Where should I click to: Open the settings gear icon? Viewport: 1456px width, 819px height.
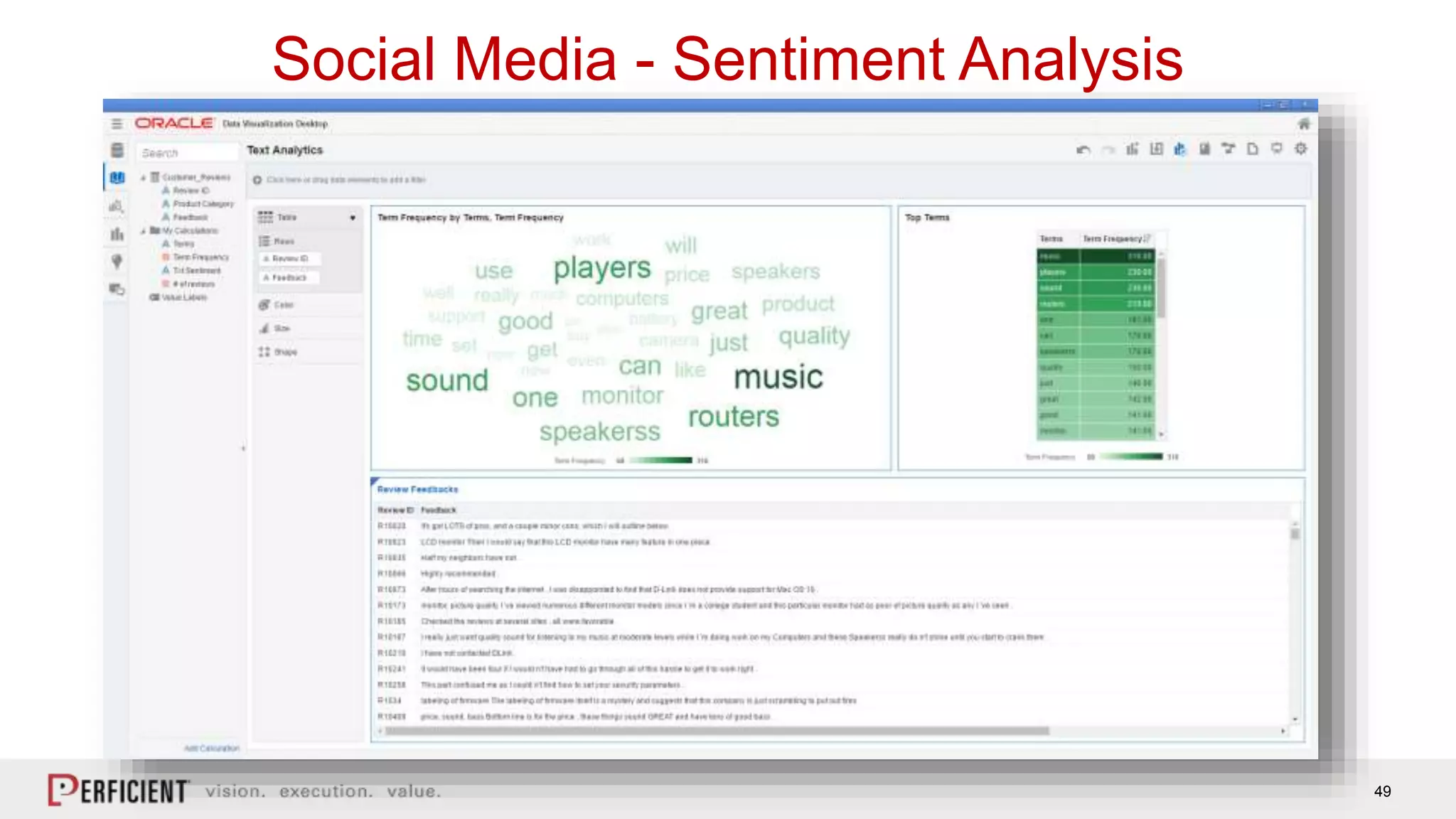click(1301, 149)
